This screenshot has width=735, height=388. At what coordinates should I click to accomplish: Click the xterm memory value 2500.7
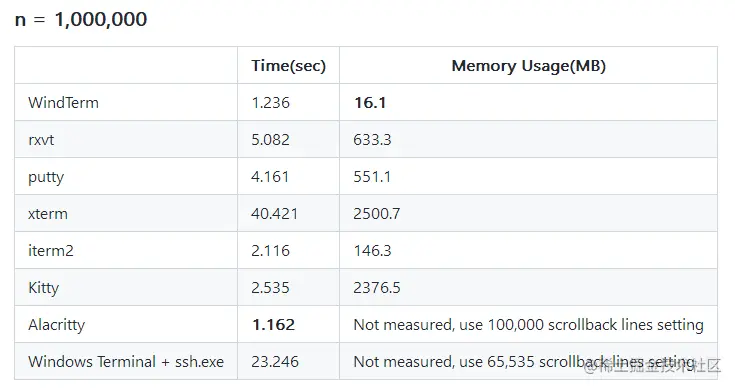coord(377,214)
